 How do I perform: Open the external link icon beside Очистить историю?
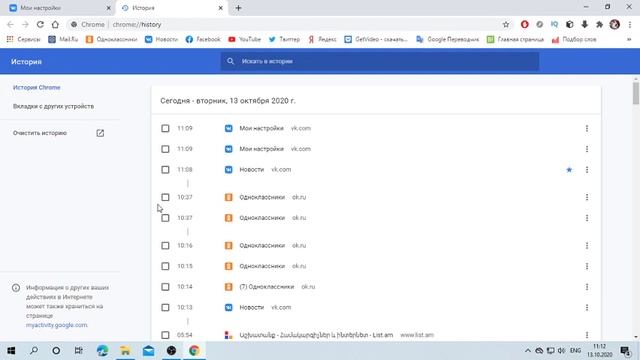click(100, 133)
